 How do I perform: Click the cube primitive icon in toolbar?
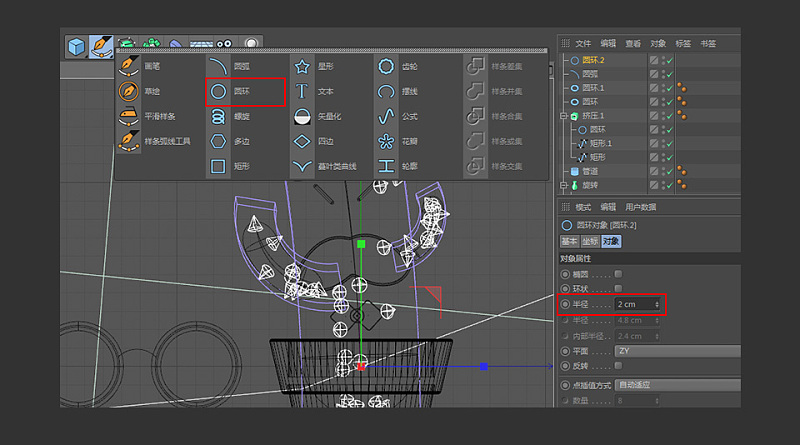pyautogui.click(x=76, y=46)
